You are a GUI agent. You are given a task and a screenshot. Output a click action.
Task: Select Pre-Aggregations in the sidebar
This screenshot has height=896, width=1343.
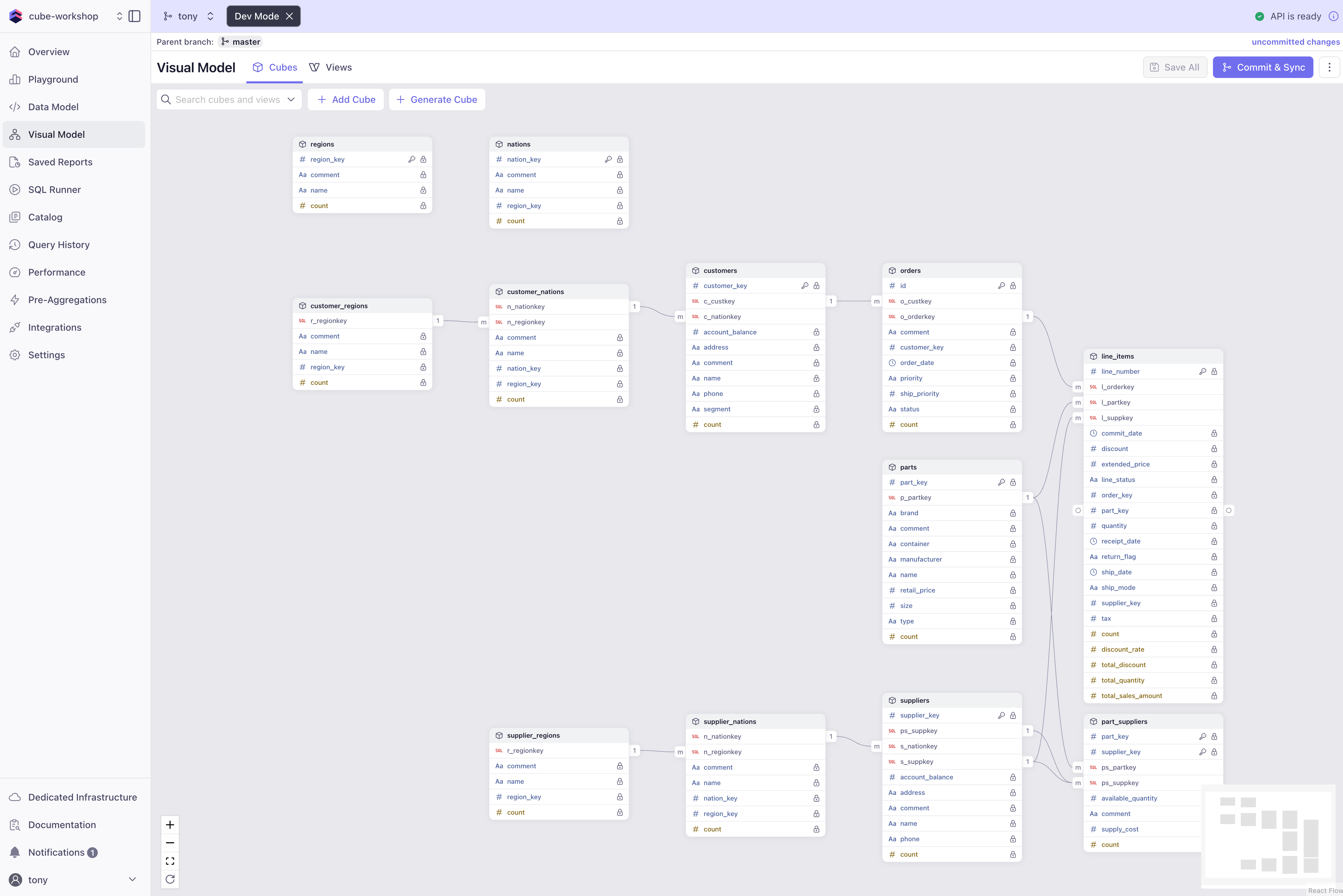(67, 299)
